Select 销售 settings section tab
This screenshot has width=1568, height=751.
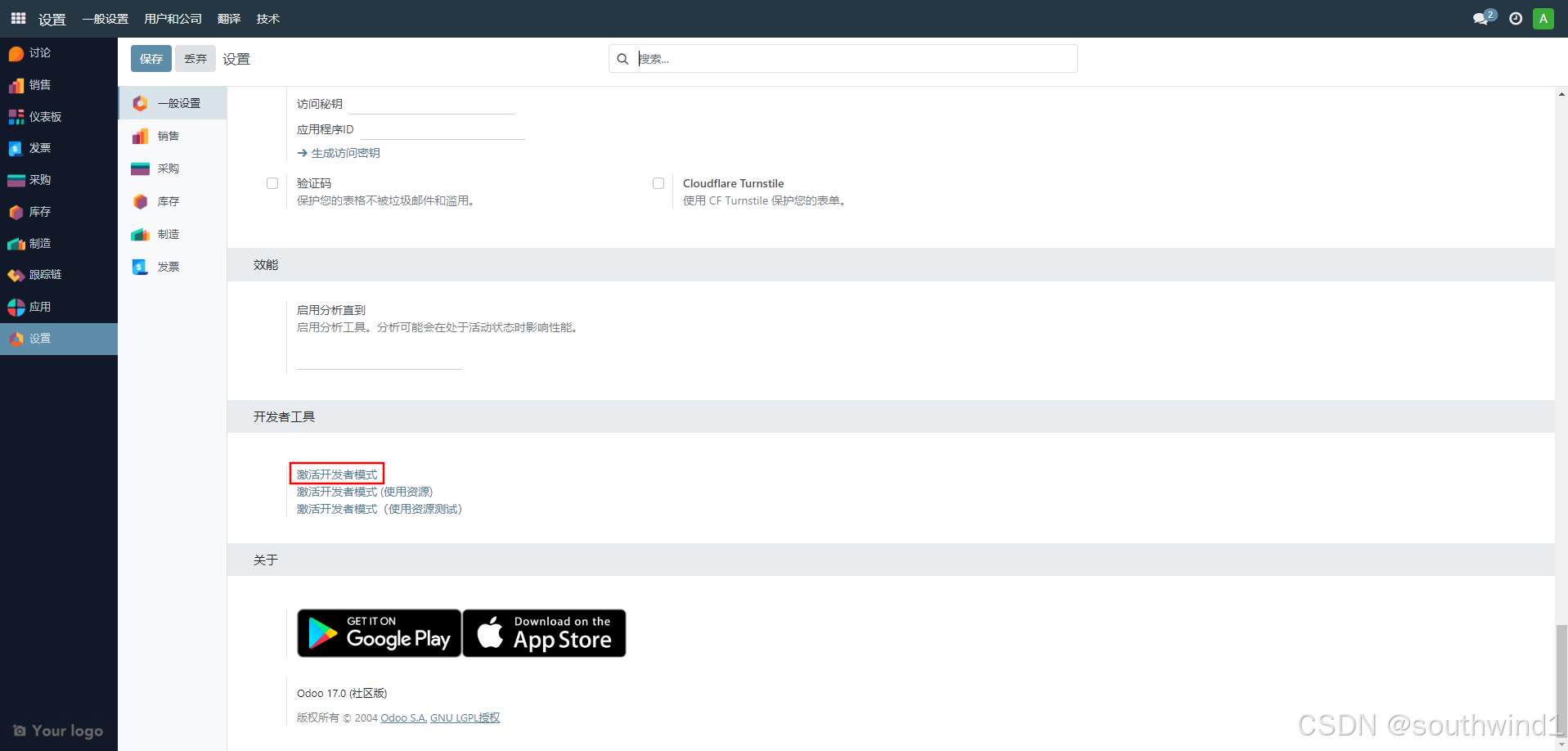[173, 136]
